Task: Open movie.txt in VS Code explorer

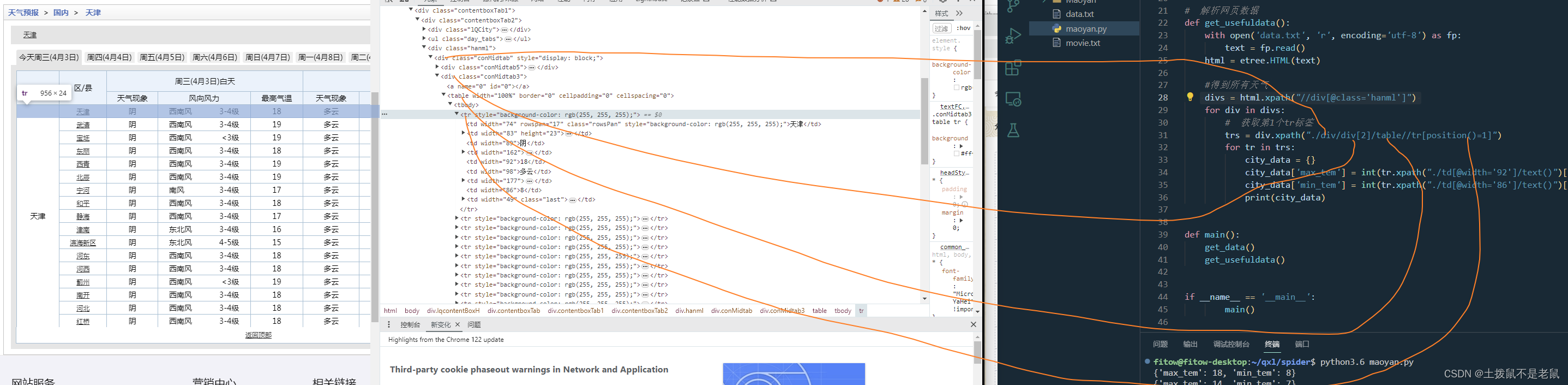Action: point(1083,43)
